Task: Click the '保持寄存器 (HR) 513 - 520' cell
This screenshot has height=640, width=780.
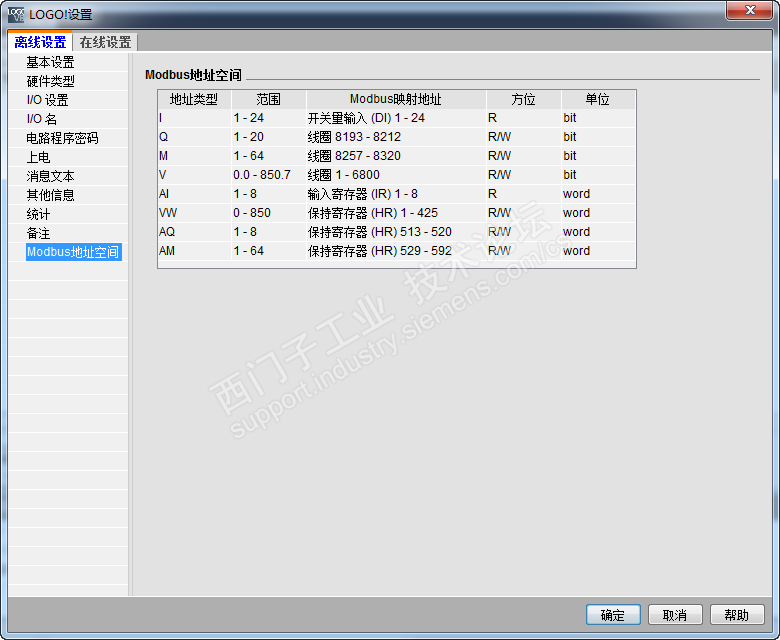Action: tap(396, 232)
